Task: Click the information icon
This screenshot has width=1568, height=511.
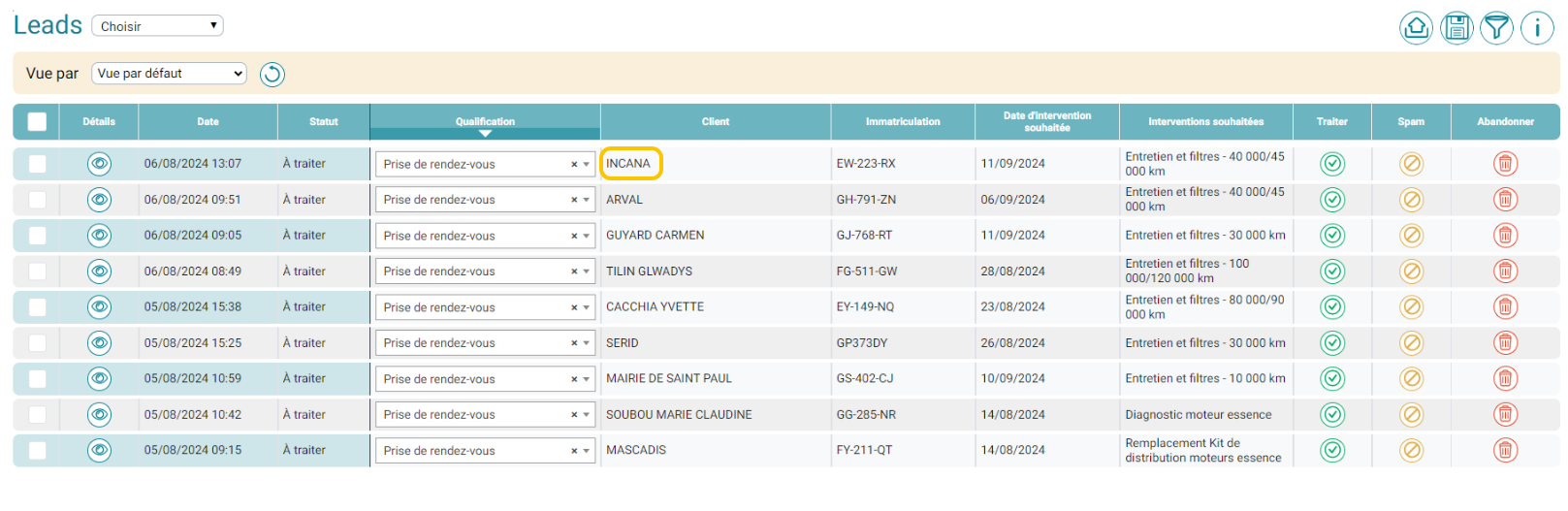Action: pos(1537,28)
